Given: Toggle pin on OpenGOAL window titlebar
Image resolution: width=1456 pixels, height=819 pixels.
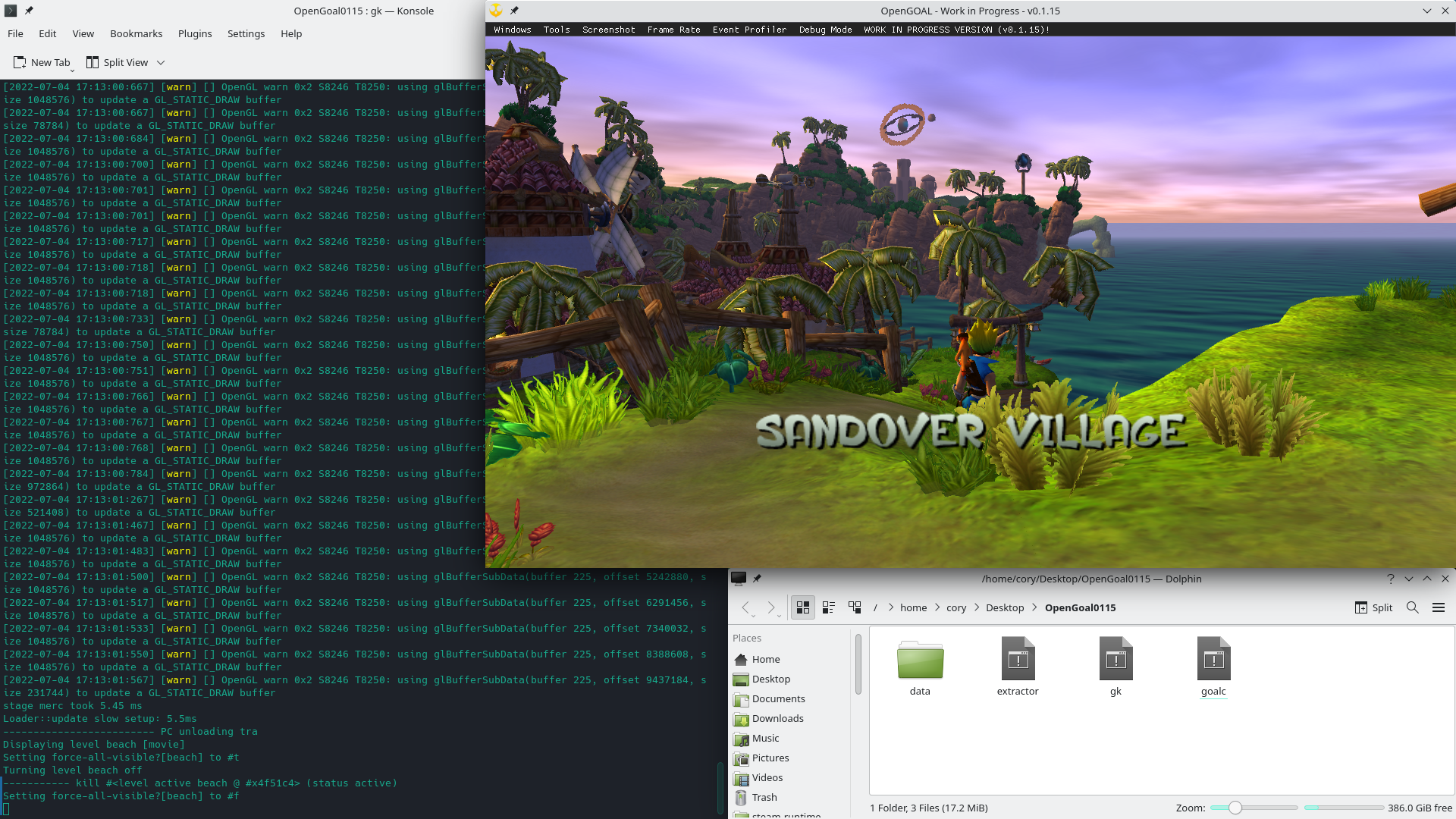Looking at the screenshot, I should (x=514, y=11).
